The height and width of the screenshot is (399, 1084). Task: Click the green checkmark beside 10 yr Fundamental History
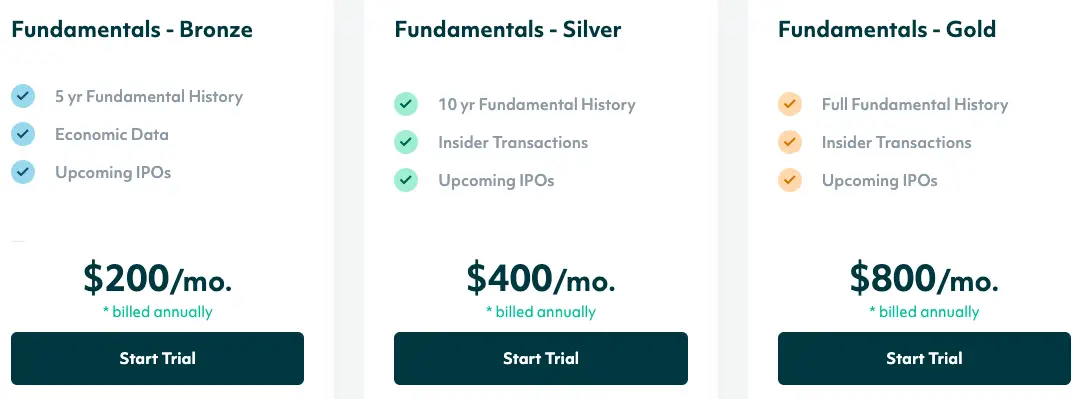tap(406, 104)
